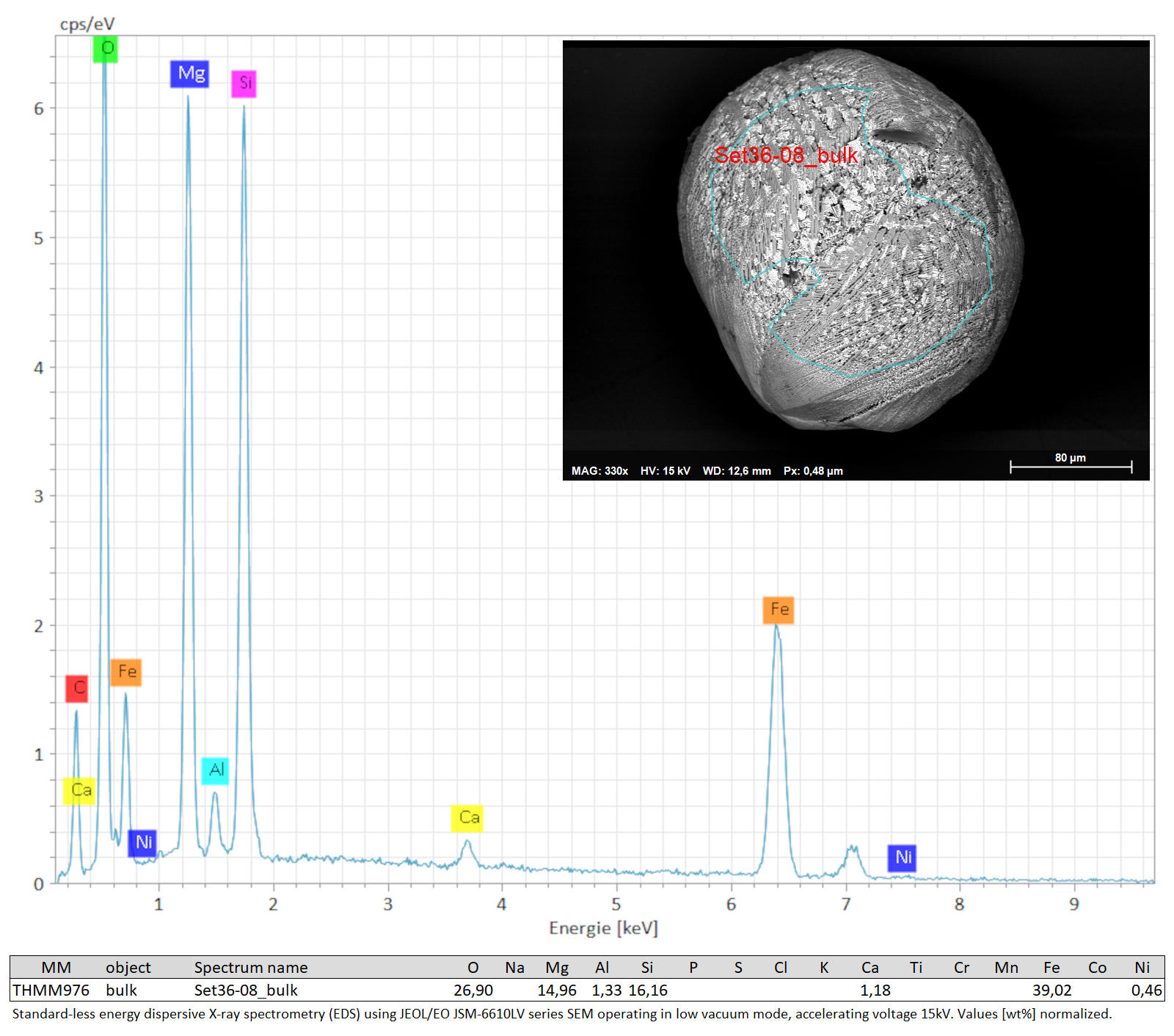Image resolution: width=1174 pixels, height=1036 pixels.
Task: Select the 5 tick on the energy axis
Action: (x=616, y=904)
